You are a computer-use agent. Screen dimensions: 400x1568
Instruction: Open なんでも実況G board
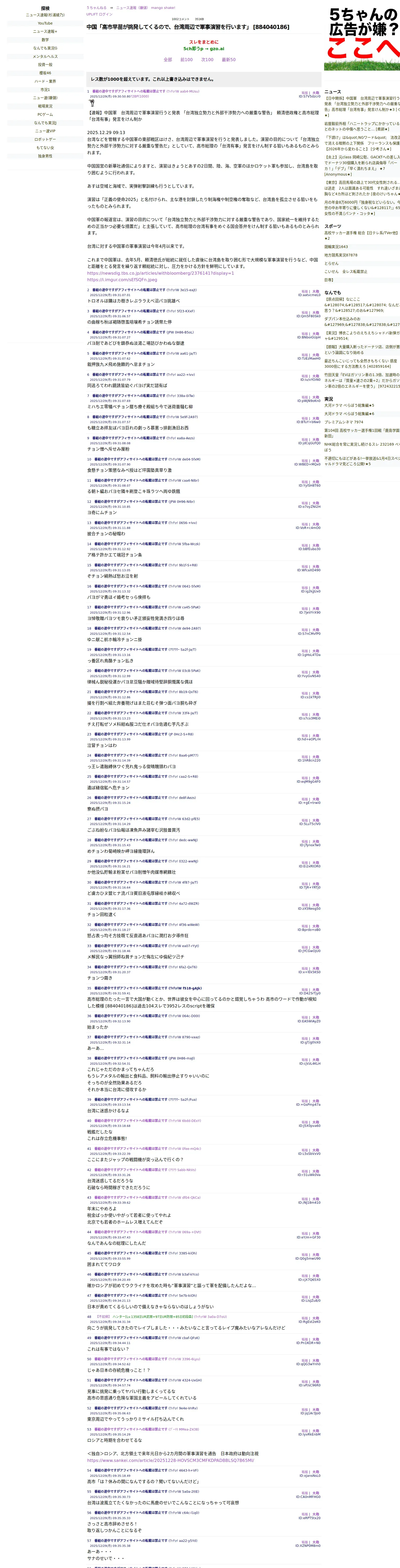pyautogui.click(x=45, y=48)
